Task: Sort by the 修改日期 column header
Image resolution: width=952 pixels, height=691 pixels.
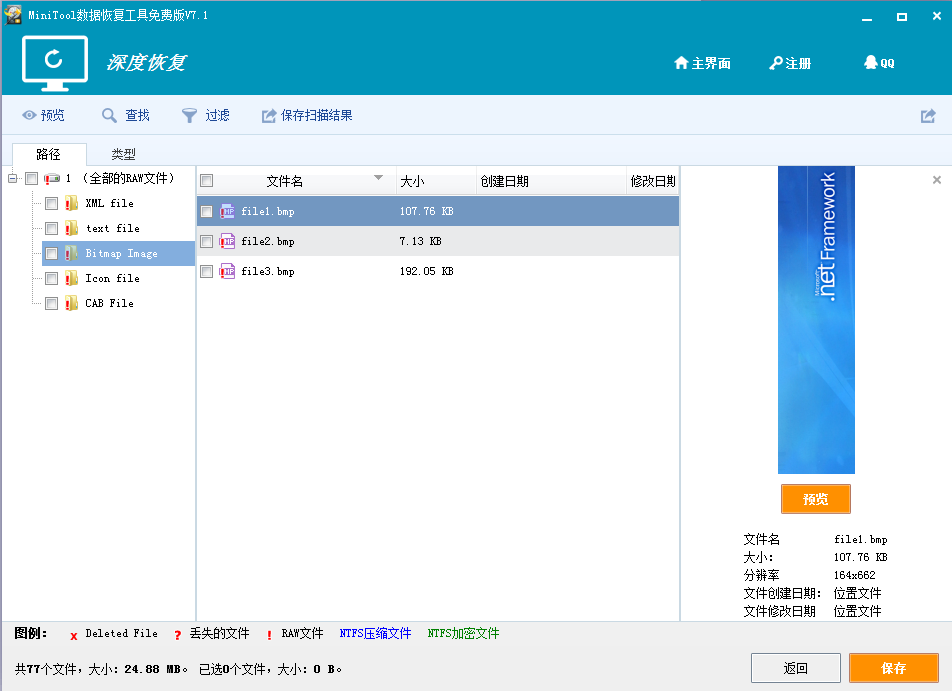Action: coord(653,181)
